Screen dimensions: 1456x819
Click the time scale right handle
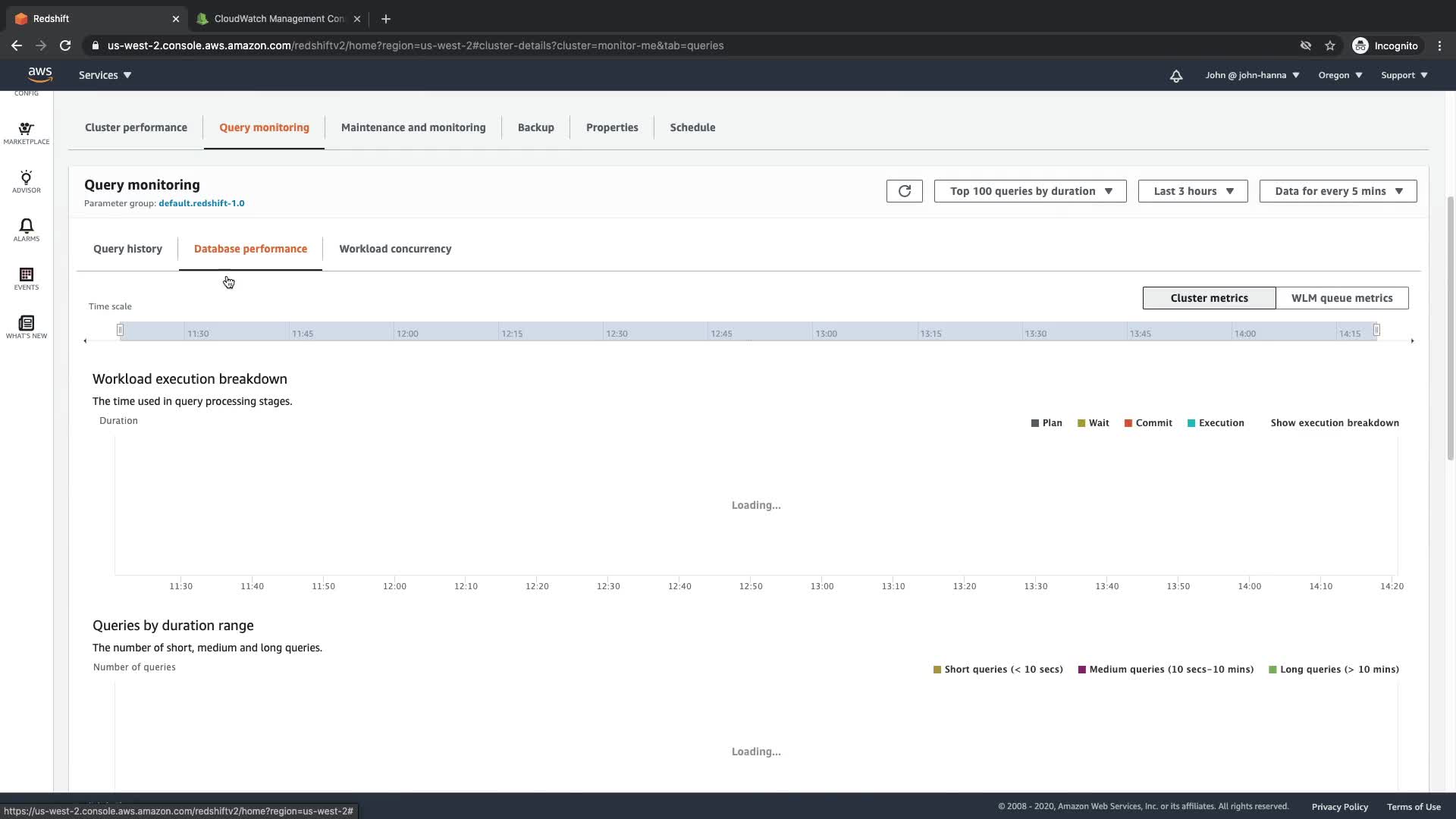pos(1376,330)
